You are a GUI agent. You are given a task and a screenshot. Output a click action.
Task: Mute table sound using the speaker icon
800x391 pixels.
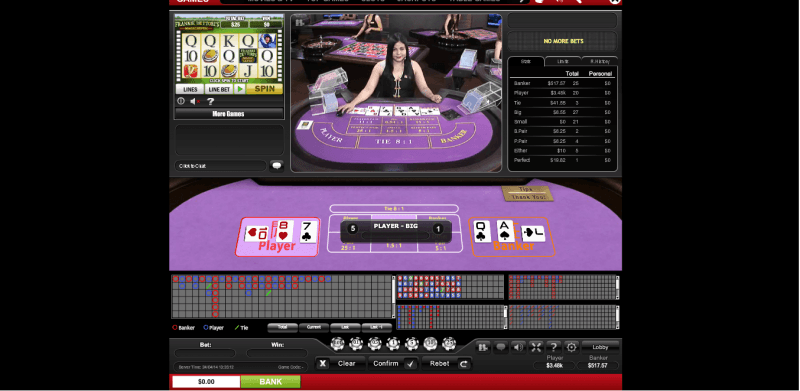coord(518,347)
